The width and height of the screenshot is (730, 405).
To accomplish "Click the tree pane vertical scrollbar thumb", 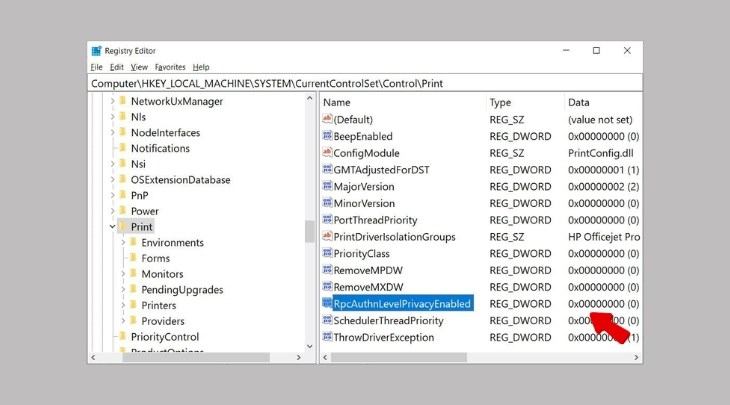I will pyautogui.click(x=309, y=231).
